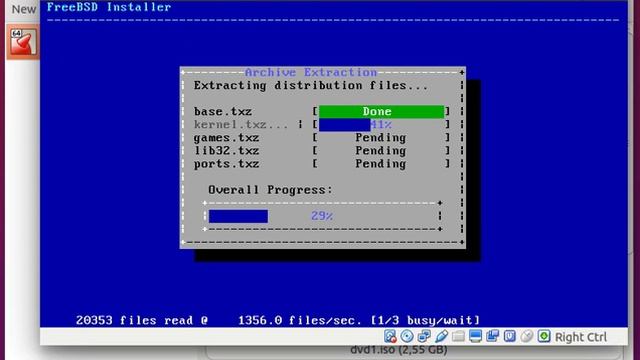The width and height of the screenshot is (640, 360).
Task: Click the ports.txz file name
Action: click(x=227, y=164)
